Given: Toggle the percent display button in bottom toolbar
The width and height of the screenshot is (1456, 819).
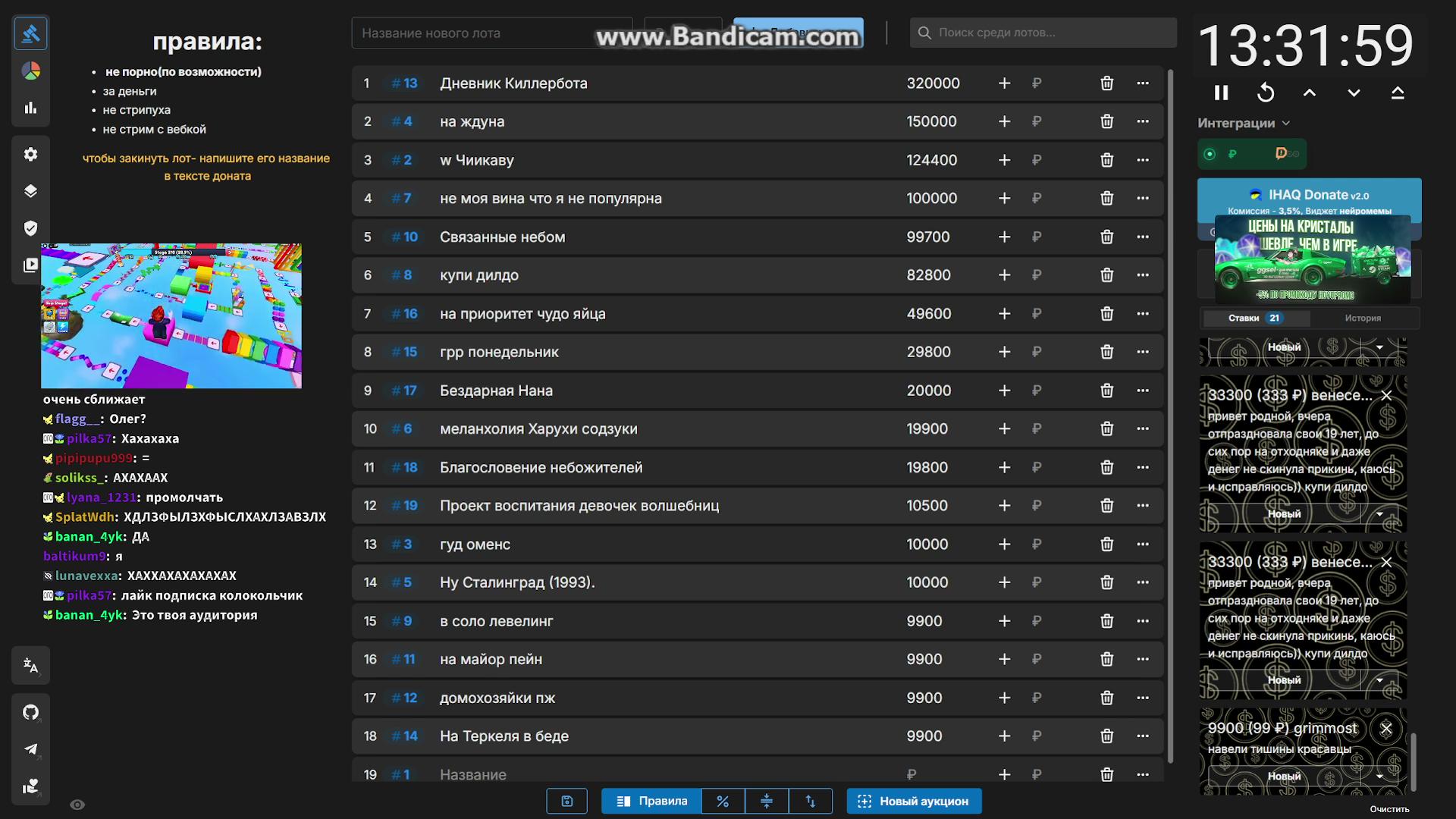Looking at the screenshot, I should pos(723,801).
